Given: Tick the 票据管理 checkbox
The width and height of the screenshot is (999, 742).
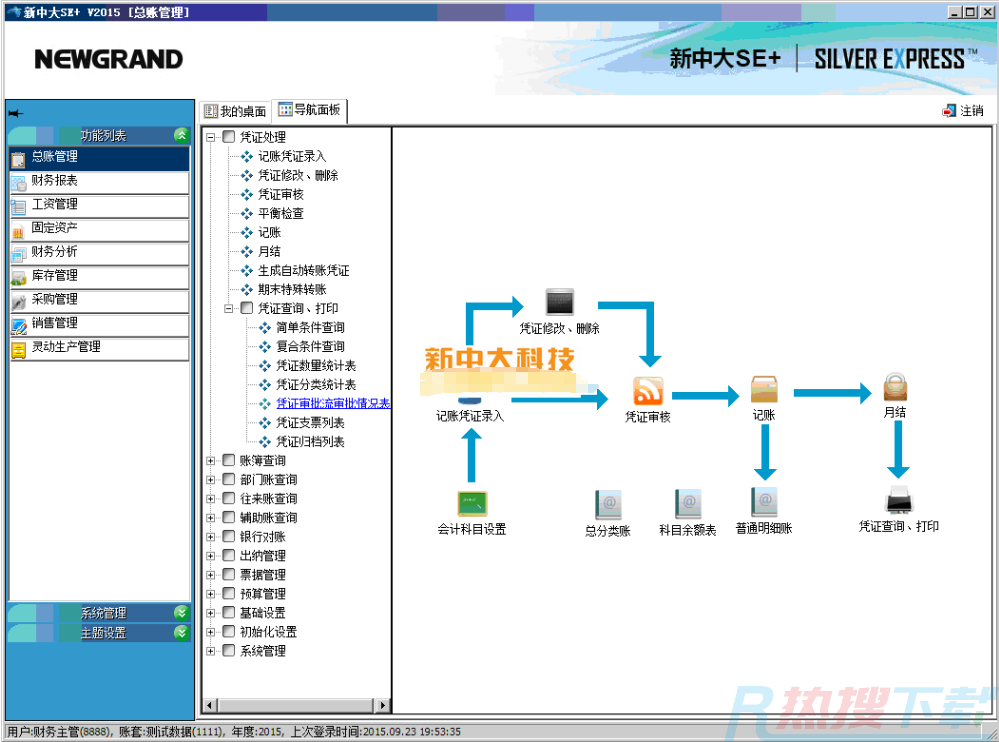Looking at the screenshot, I should click(x=229, y=574).
